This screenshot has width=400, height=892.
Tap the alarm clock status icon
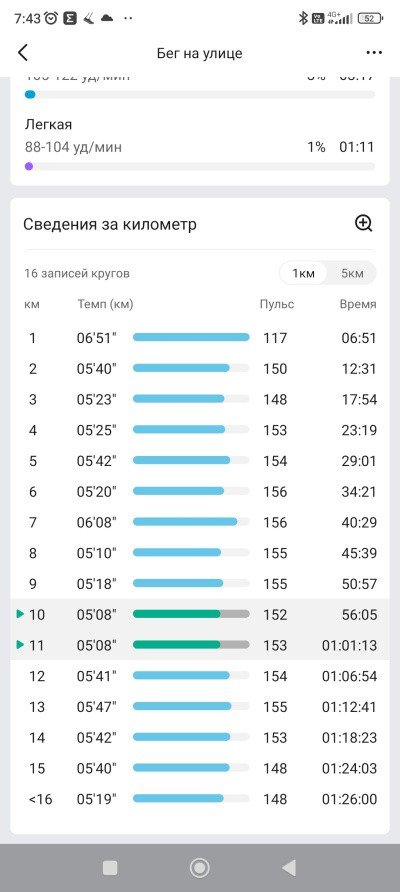52,18
